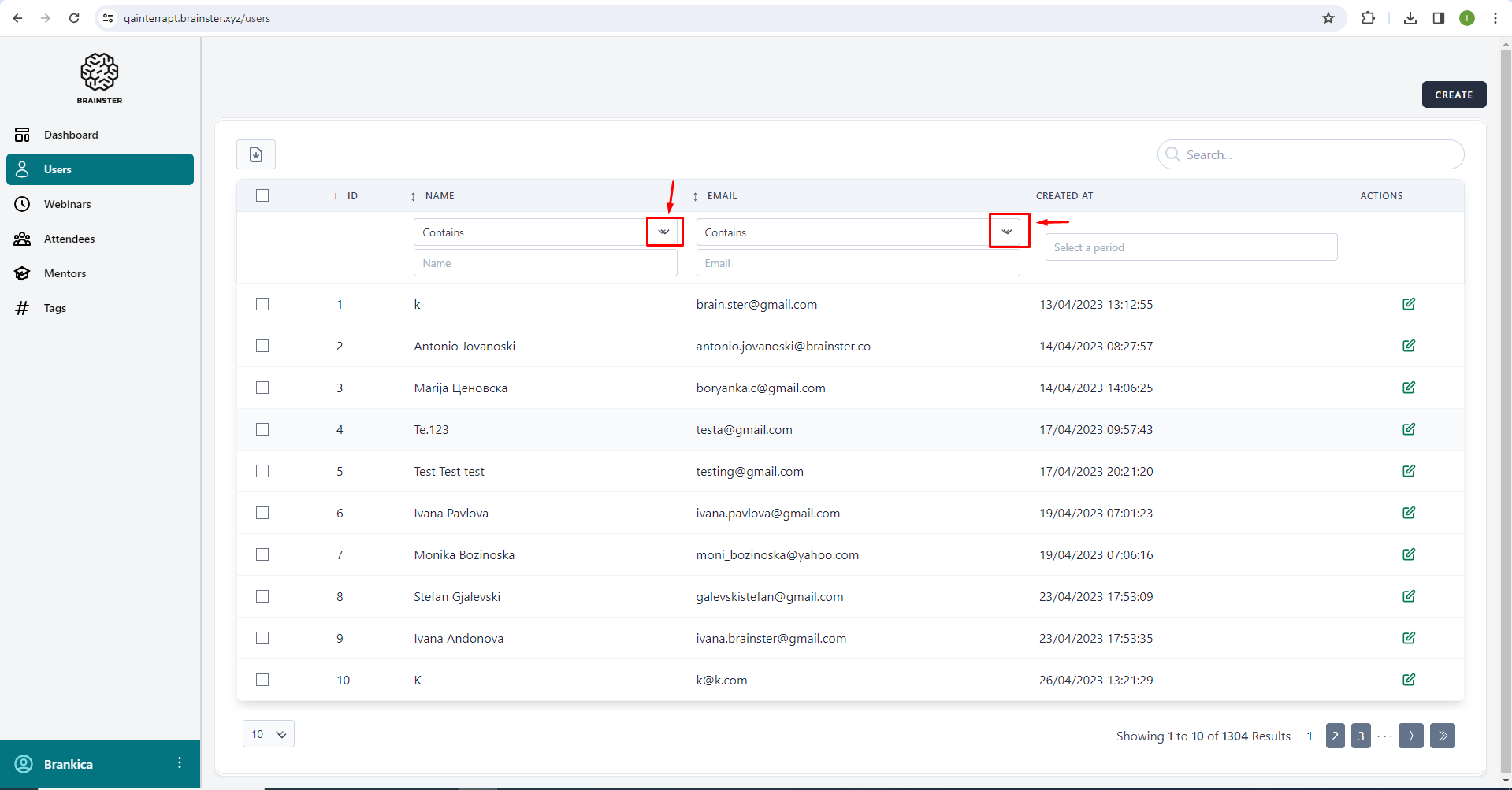Toggle the select-all checkbox in header
This screenshot has height=790, width=1512.
[x=262, y=195]
